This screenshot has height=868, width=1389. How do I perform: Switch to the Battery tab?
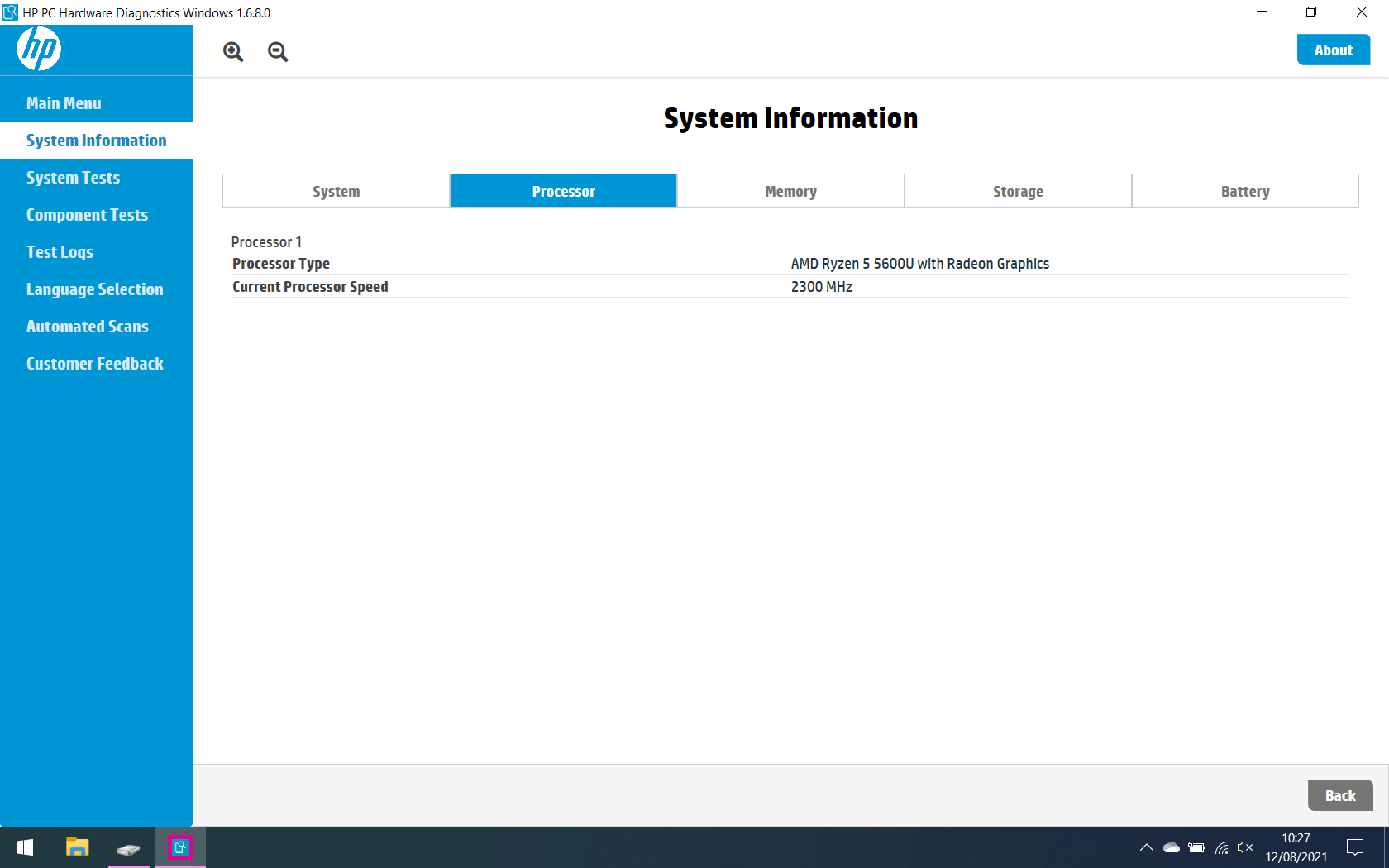(x=1245, y=191)
